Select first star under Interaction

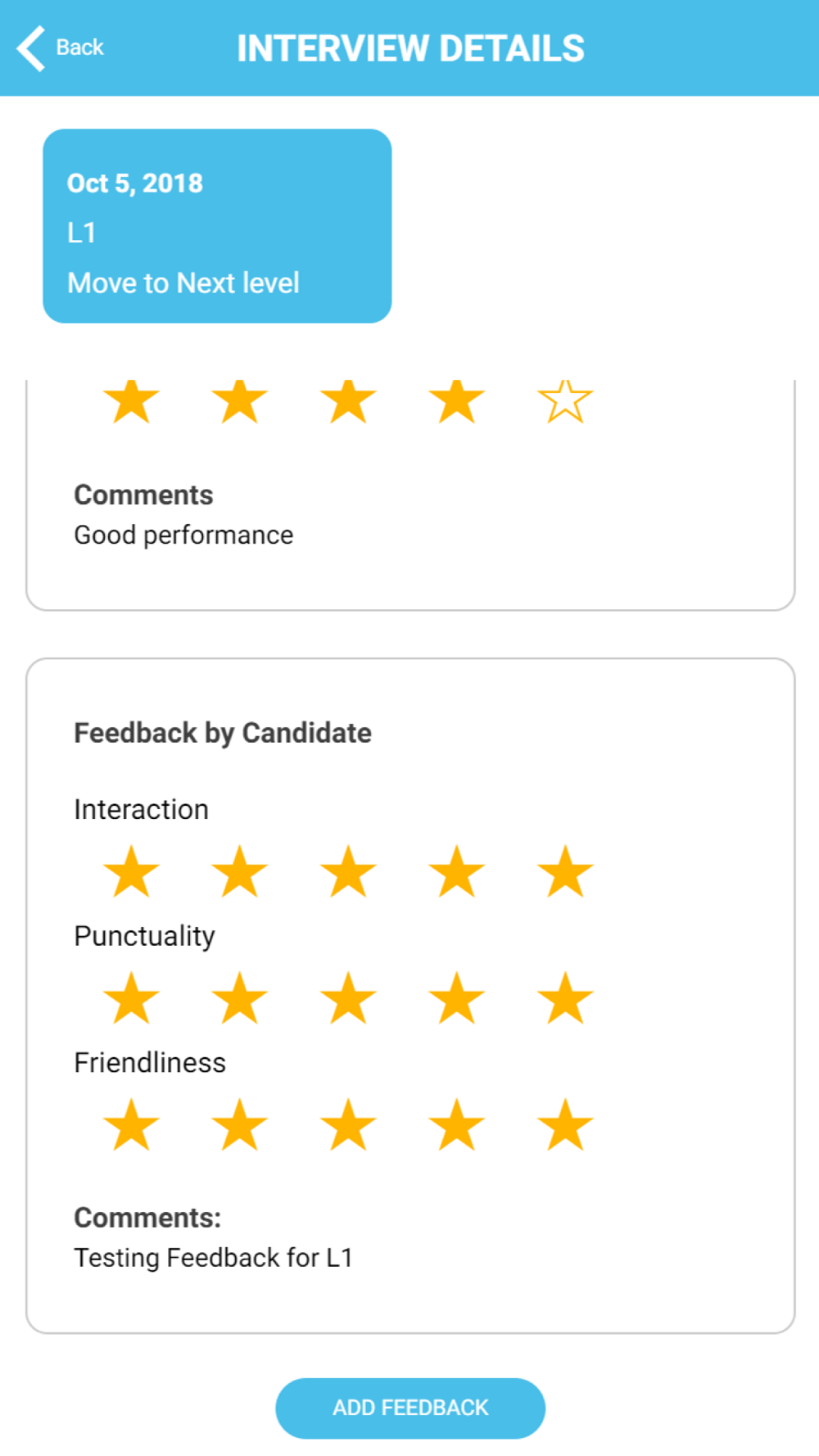coord(131,872)
